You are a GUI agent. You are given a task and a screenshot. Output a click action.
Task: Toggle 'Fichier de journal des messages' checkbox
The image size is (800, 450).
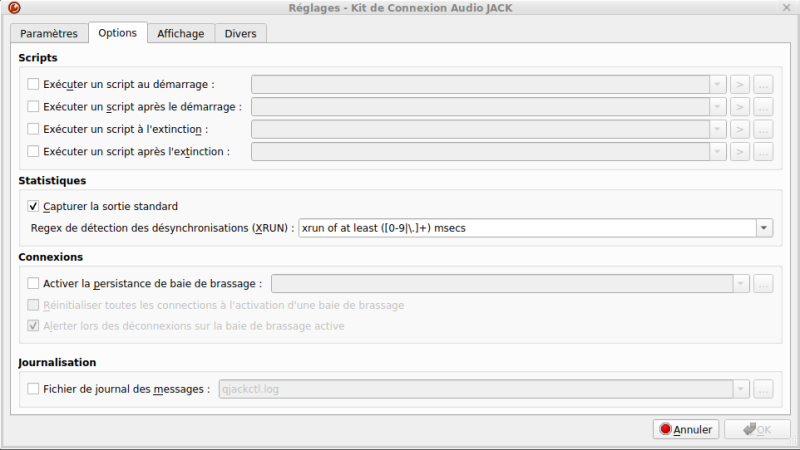(x=34, y=389)
